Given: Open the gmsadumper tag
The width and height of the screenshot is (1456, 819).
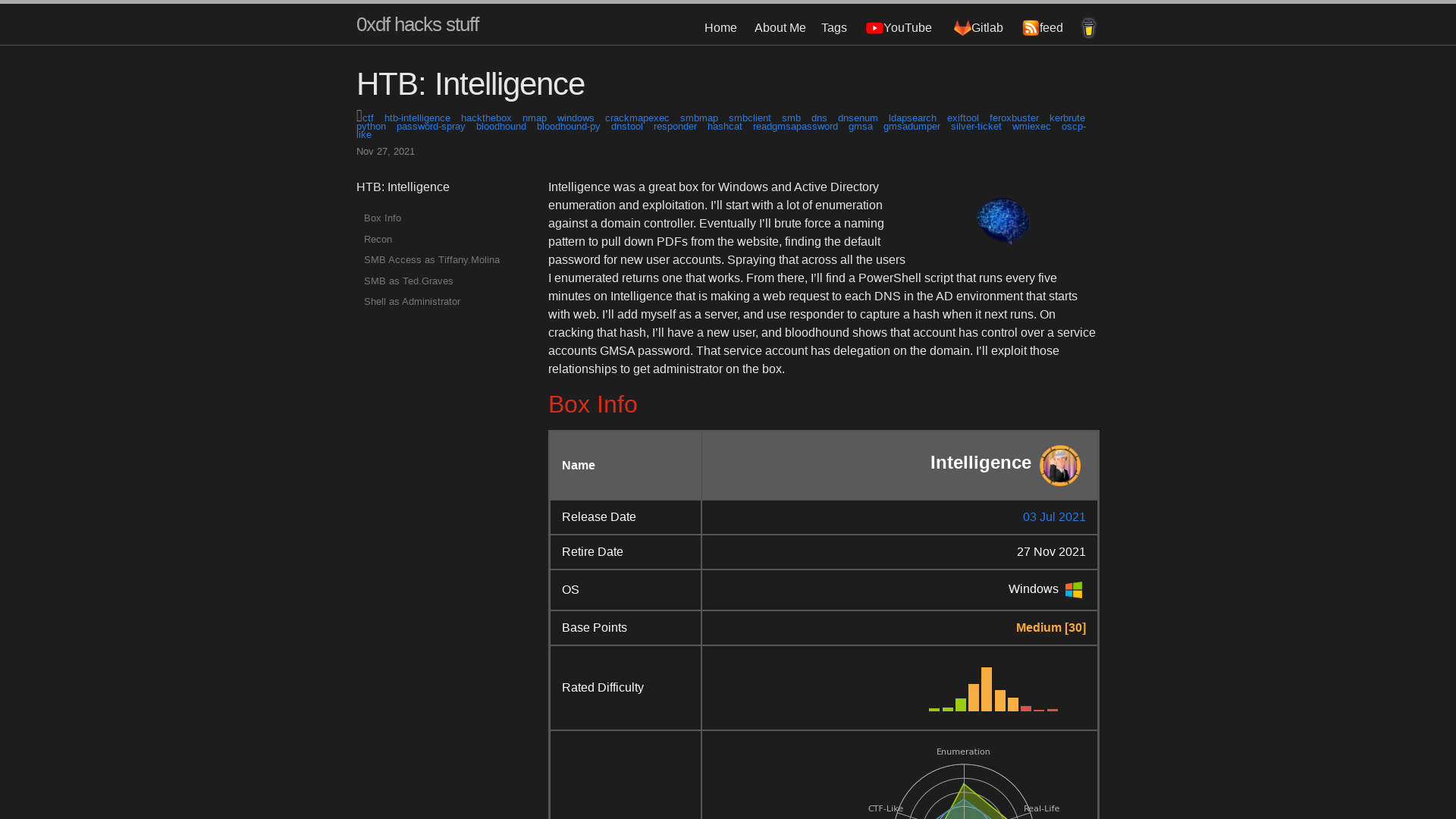Looking at the screenshot, I should pyautogui.click(x=912, y=127).
